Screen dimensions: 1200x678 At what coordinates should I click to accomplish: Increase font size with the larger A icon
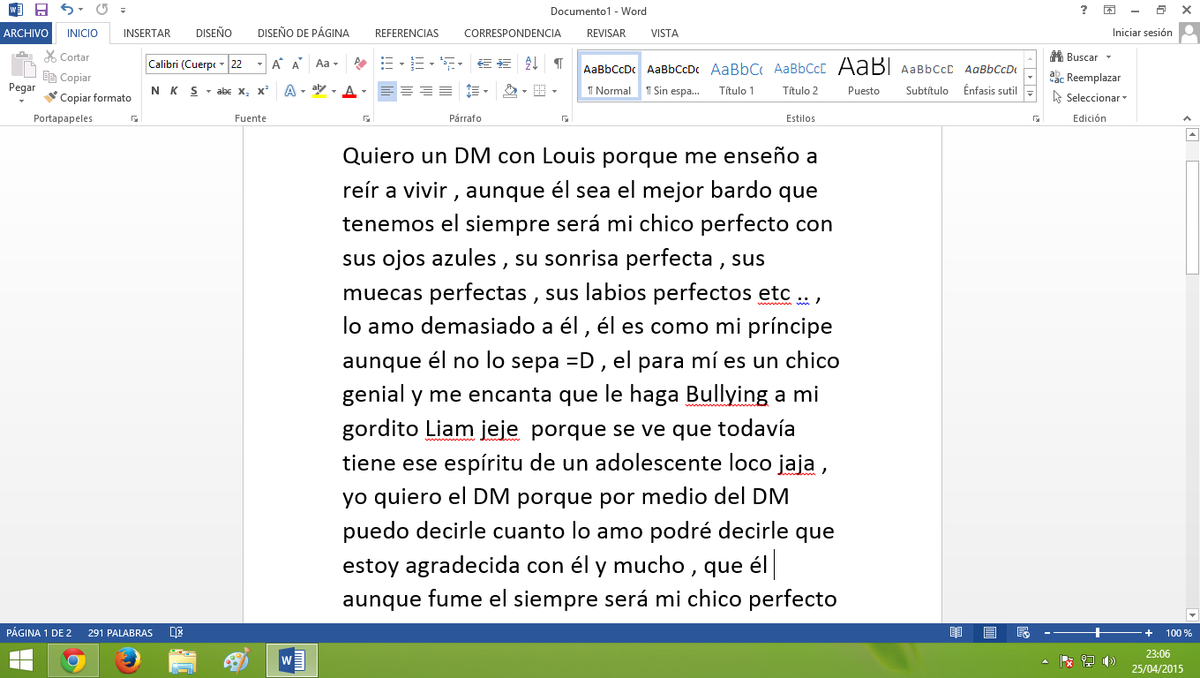coord(277,63)
